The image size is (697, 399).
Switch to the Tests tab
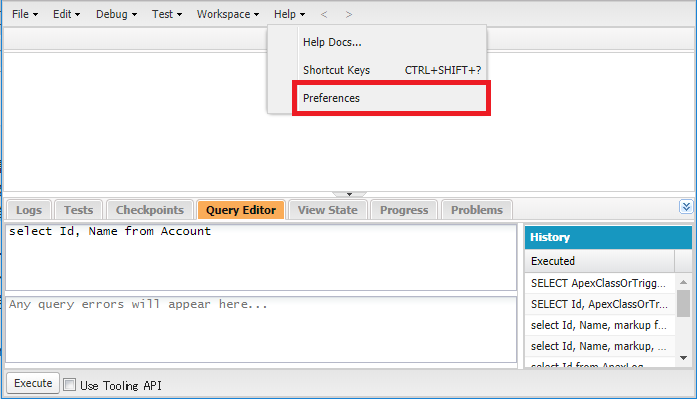78,210
